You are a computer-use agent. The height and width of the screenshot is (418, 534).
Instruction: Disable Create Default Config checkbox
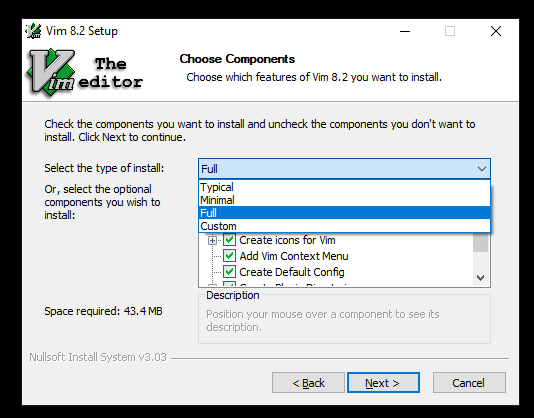pyautogui.click(x=229, y=272)
